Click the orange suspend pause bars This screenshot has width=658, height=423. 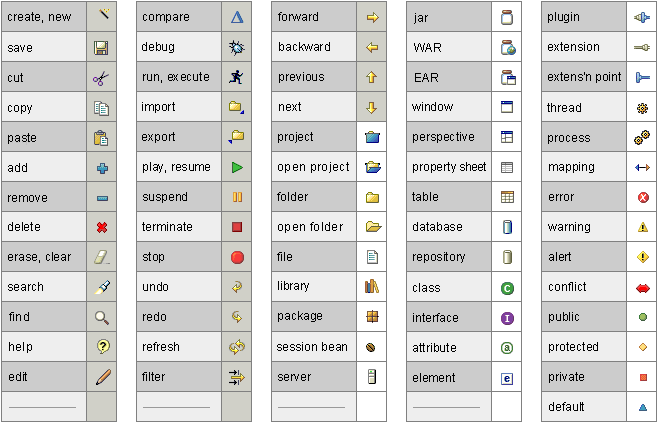(x=237, y=197)
